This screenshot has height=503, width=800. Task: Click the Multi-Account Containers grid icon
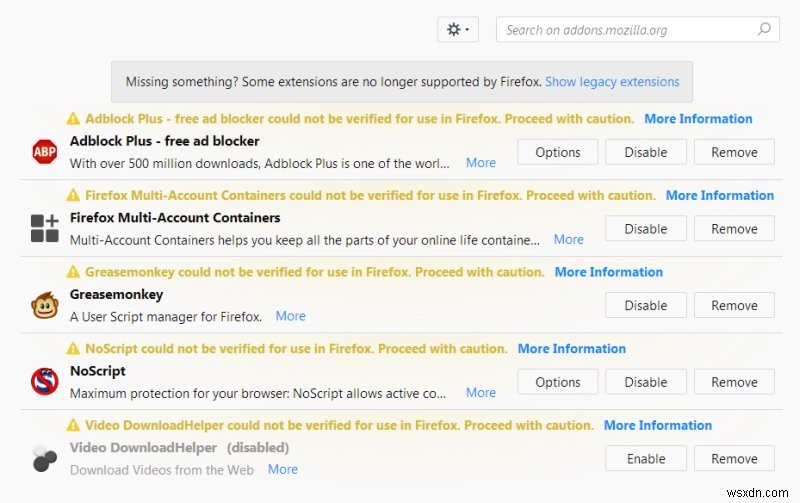click(45, 228)
